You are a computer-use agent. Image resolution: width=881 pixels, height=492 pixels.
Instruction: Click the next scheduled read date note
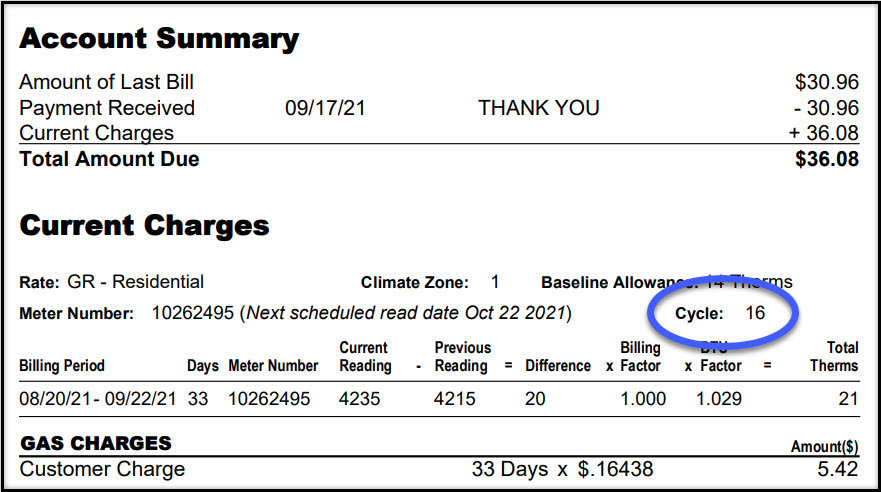(408, 313)
